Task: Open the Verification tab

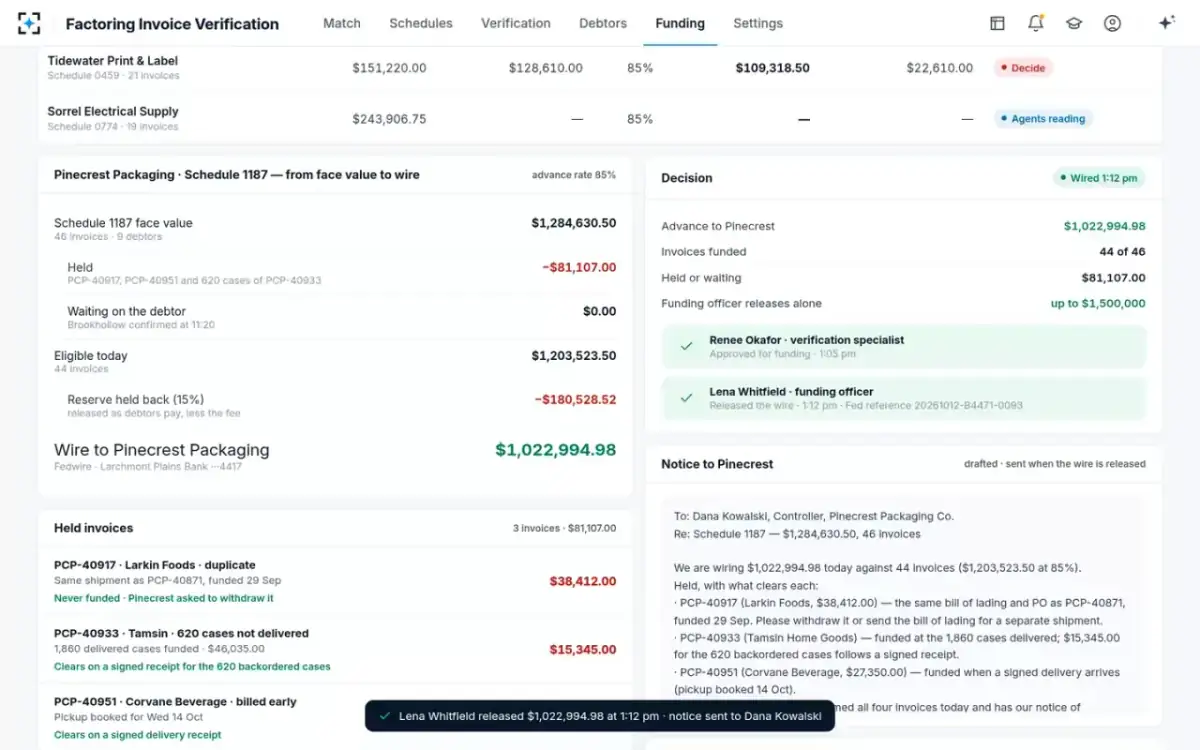Action: [x=516, y=23]
